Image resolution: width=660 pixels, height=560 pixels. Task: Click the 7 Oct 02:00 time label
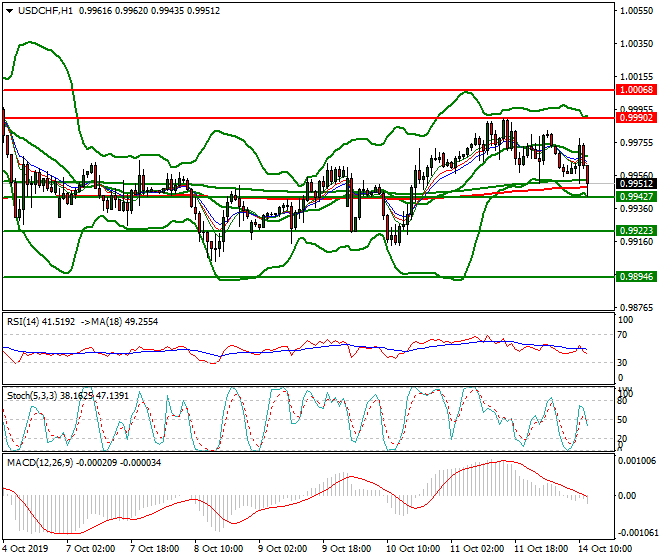coord(90,549)
